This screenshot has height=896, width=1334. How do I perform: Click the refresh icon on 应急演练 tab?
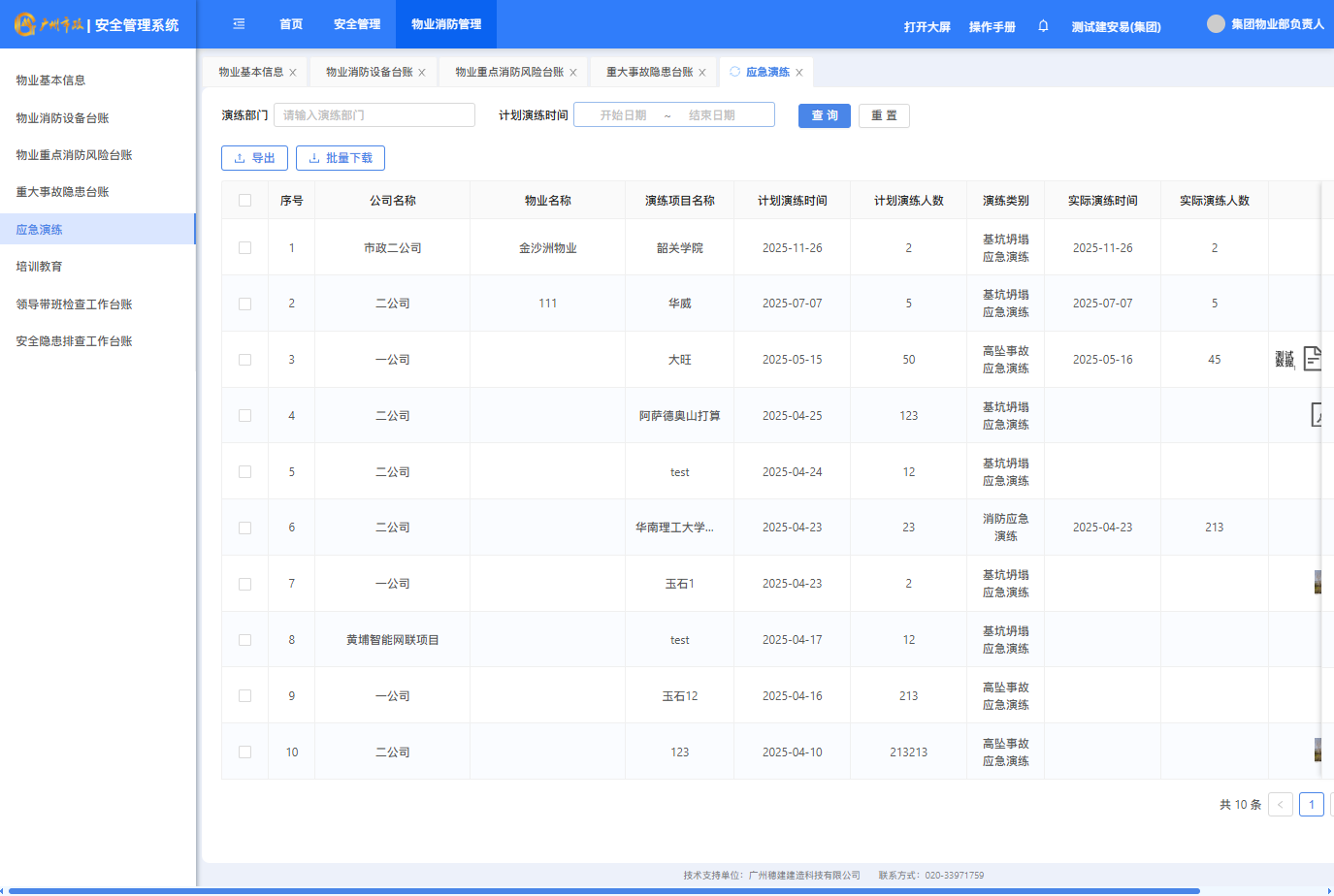click(734, 72)
